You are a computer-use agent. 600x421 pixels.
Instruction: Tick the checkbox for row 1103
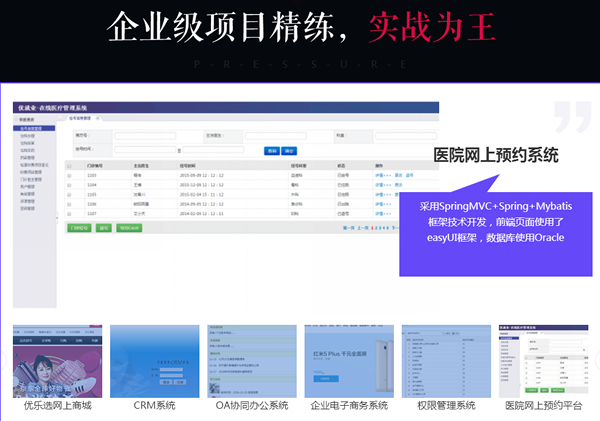(71, 176)
